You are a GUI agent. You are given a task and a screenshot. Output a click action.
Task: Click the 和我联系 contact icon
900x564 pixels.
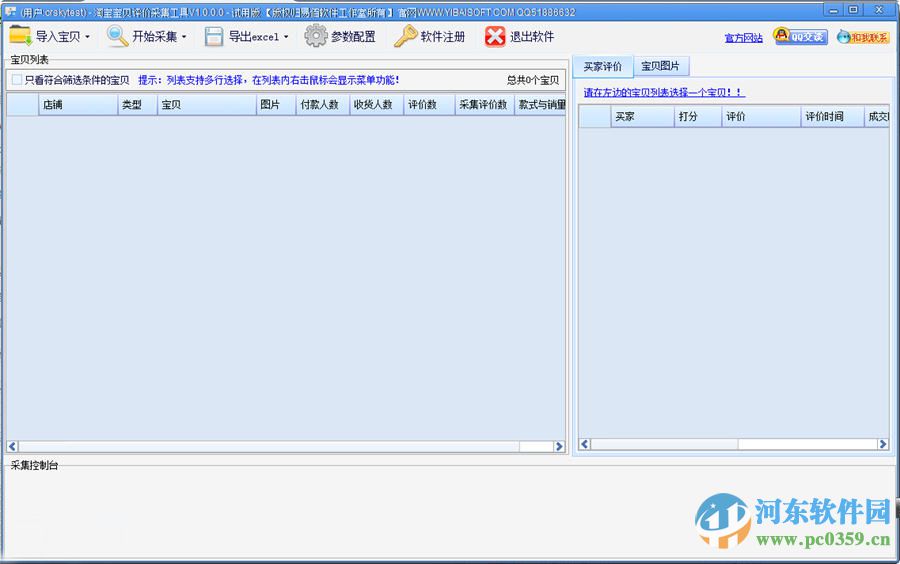pos(863,37)
